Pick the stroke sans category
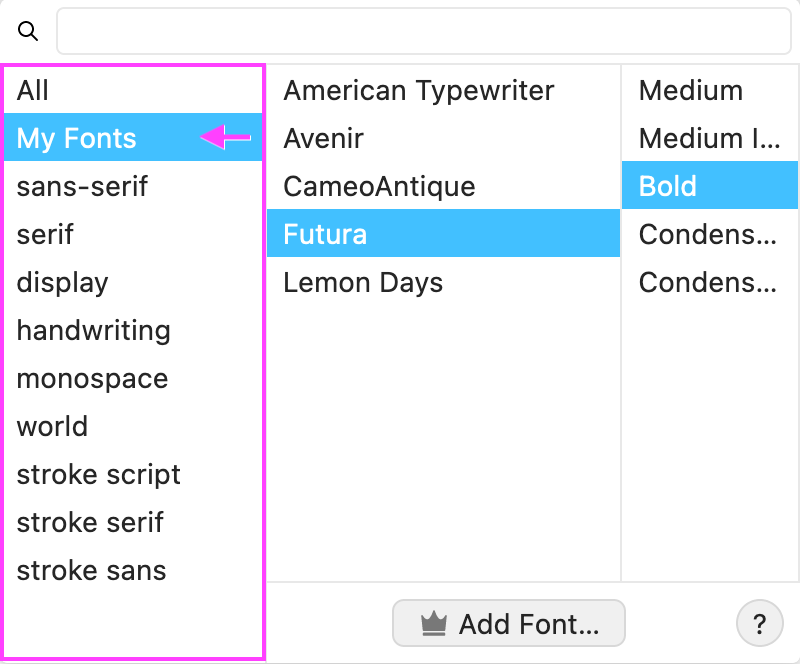 pyautogui.click(x=91, y=571)
